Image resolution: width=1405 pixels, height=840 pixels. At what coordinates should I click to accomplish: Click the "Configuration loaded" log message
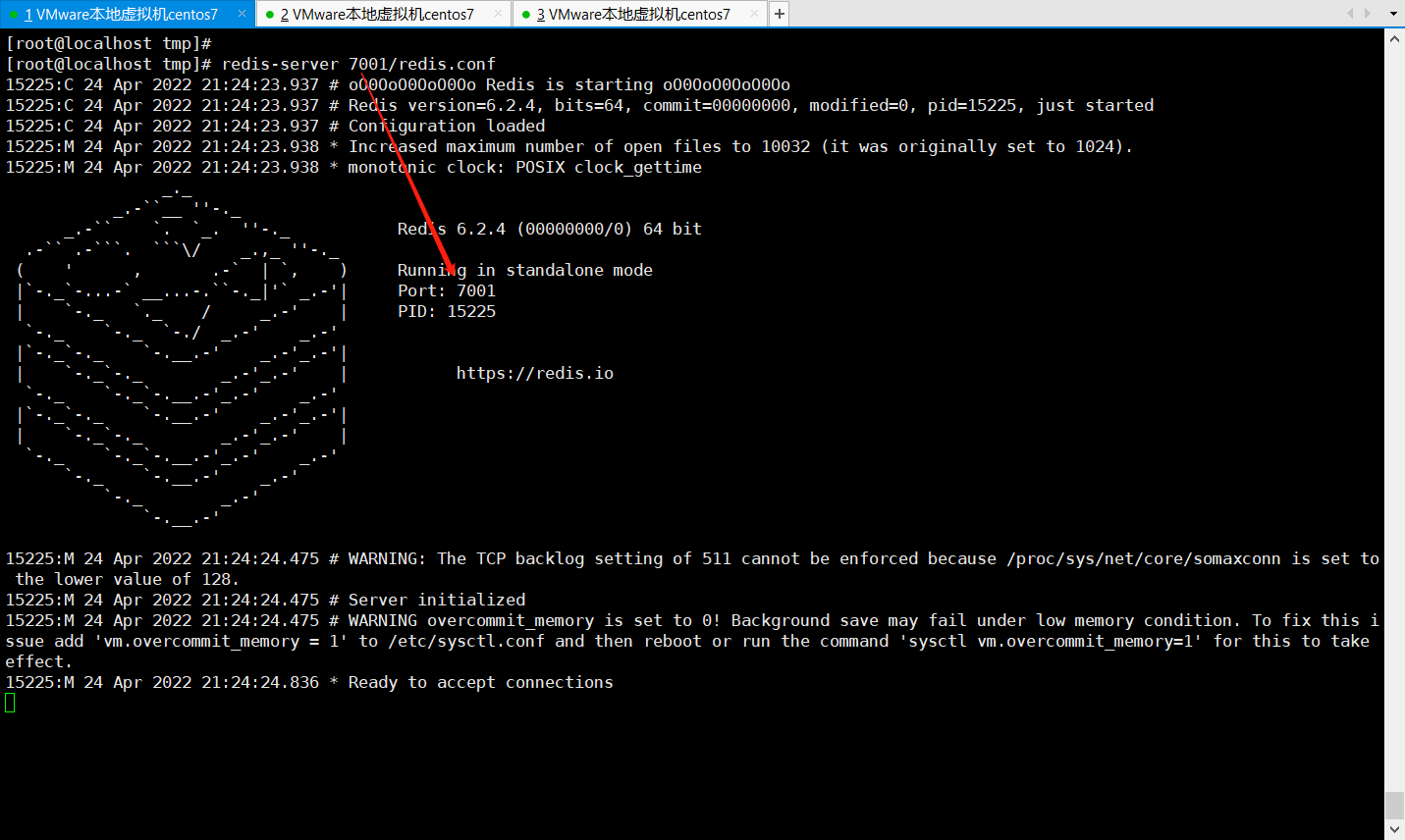(x=447, y=127)
